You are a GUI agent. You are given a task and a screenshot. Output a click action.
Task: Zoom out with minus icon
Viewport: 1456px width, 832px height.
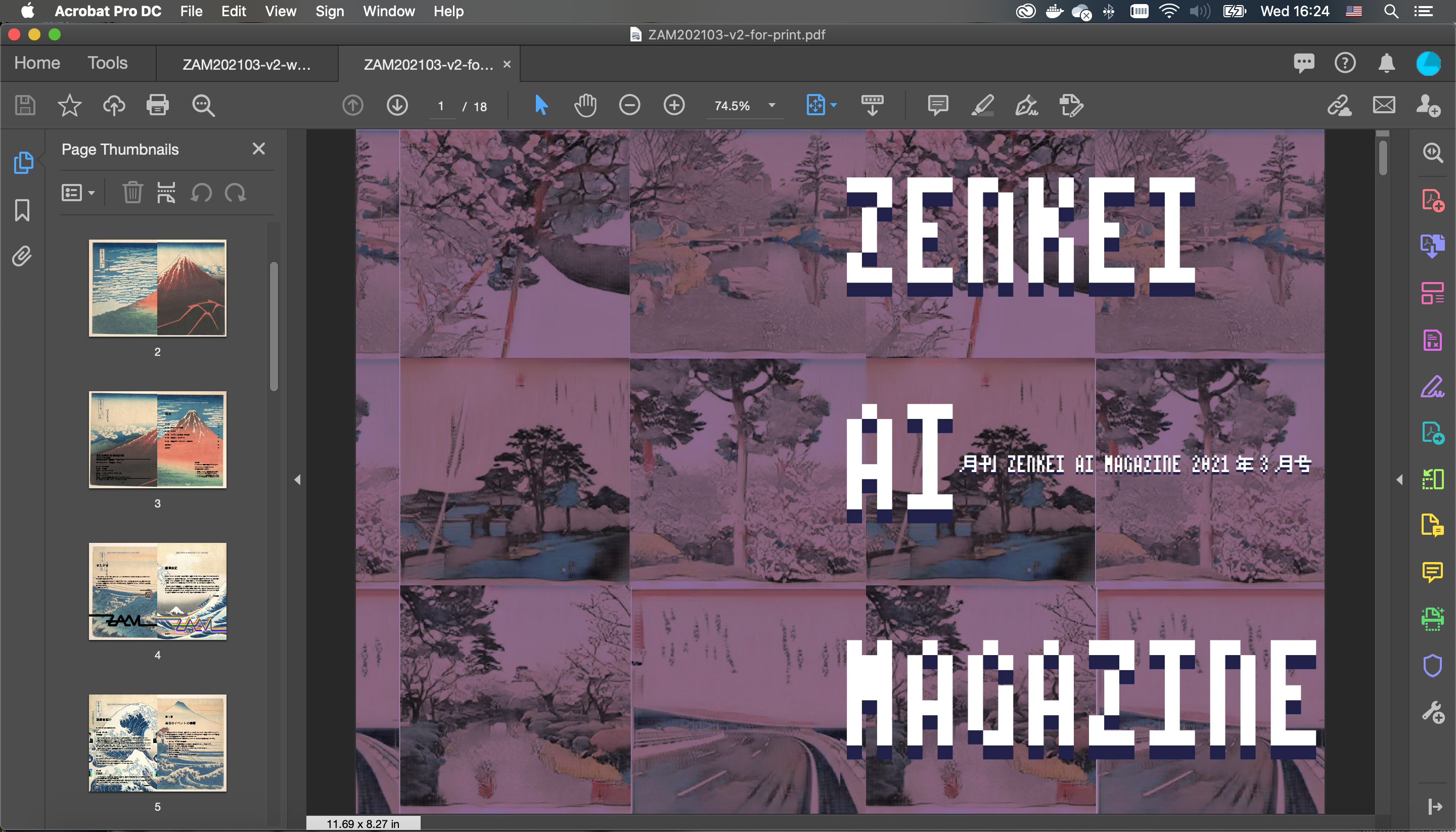(630, 106)
